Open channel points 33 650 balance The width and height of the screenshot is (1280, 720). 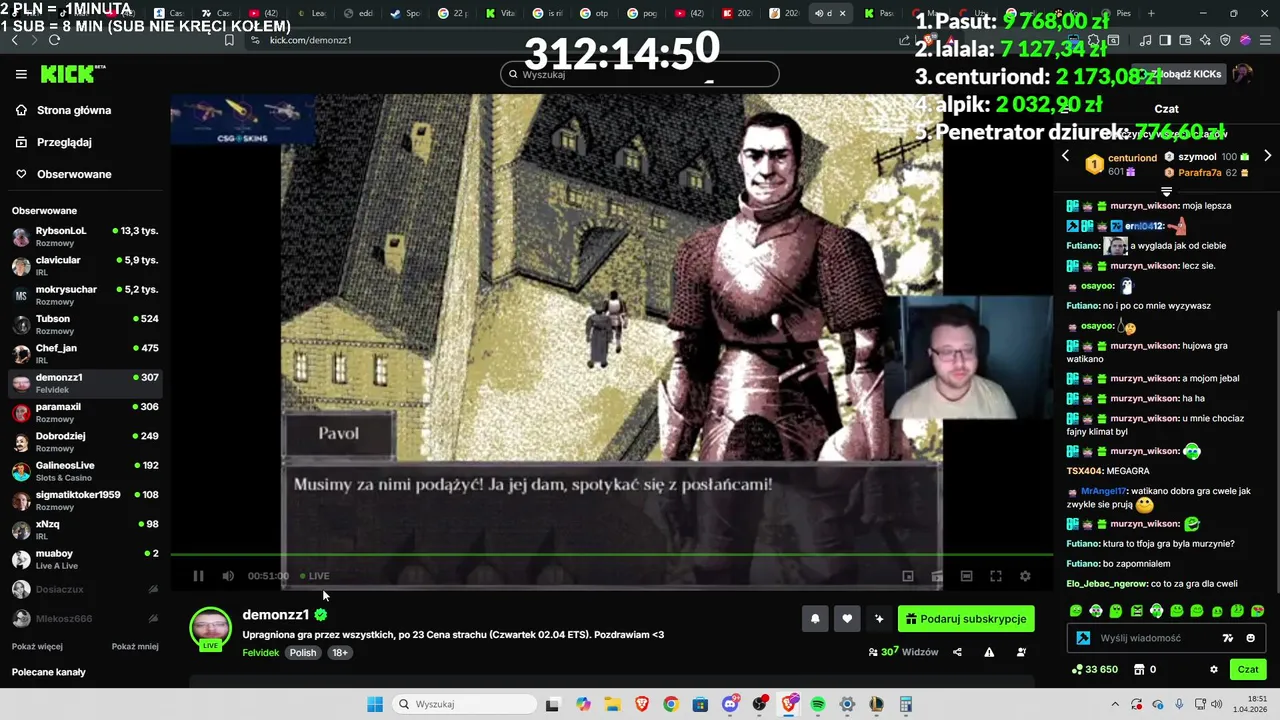pos(1094,670)
